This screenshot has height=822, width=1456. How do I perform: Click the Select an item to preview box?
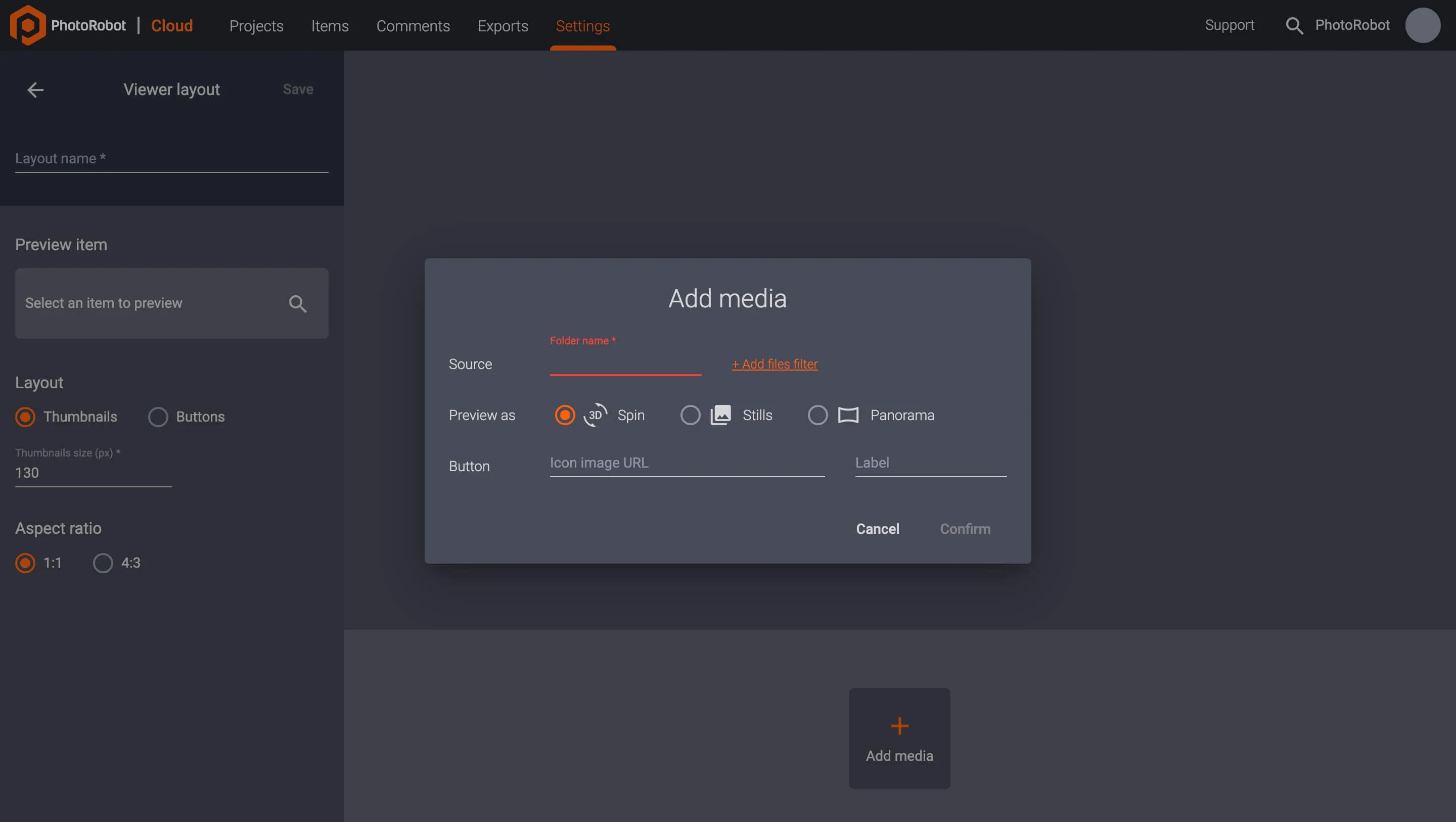point(171,304)
